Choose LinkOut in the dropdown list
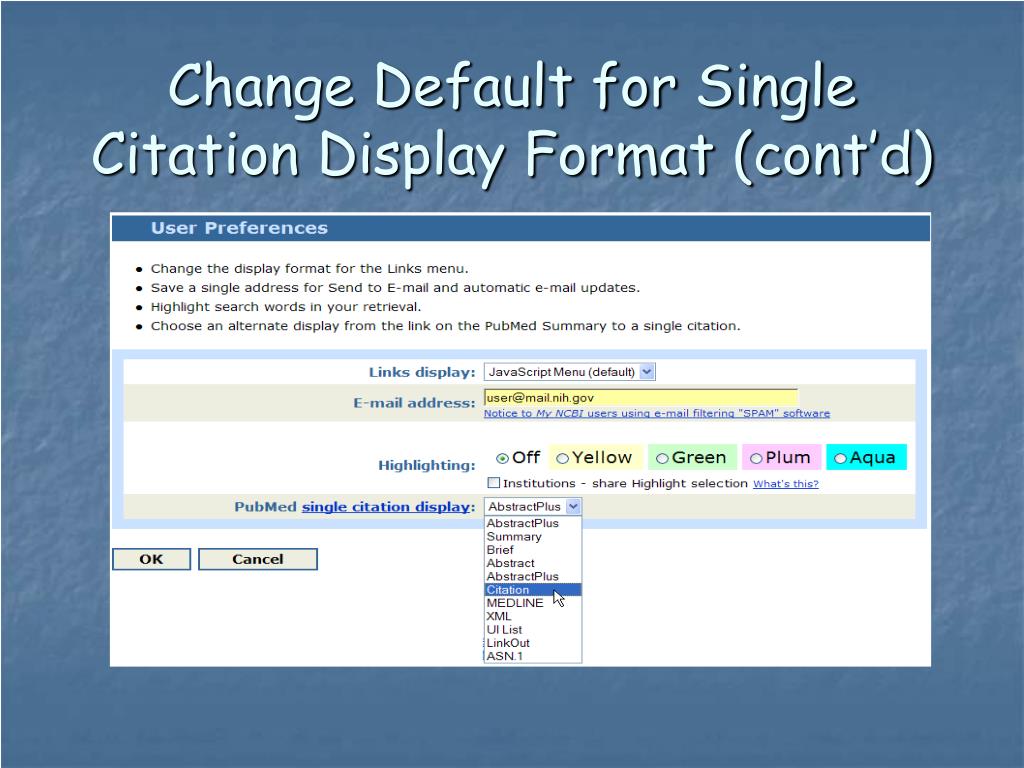This screenshot has width=1024, height=768. (533, 643)
